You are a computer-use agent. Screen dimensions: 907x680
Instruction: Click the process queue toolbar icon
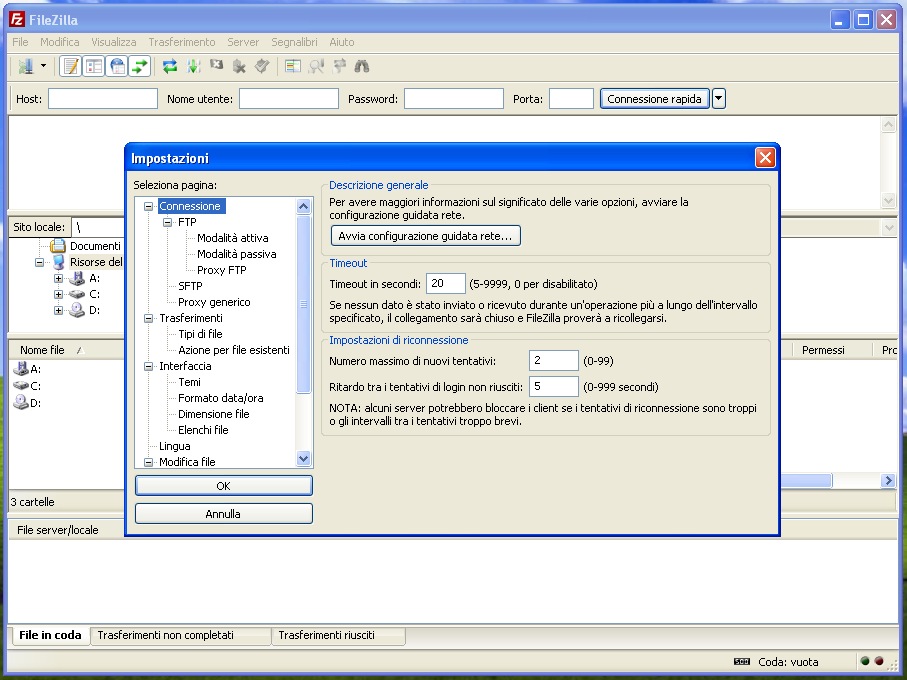pos(193,67)
